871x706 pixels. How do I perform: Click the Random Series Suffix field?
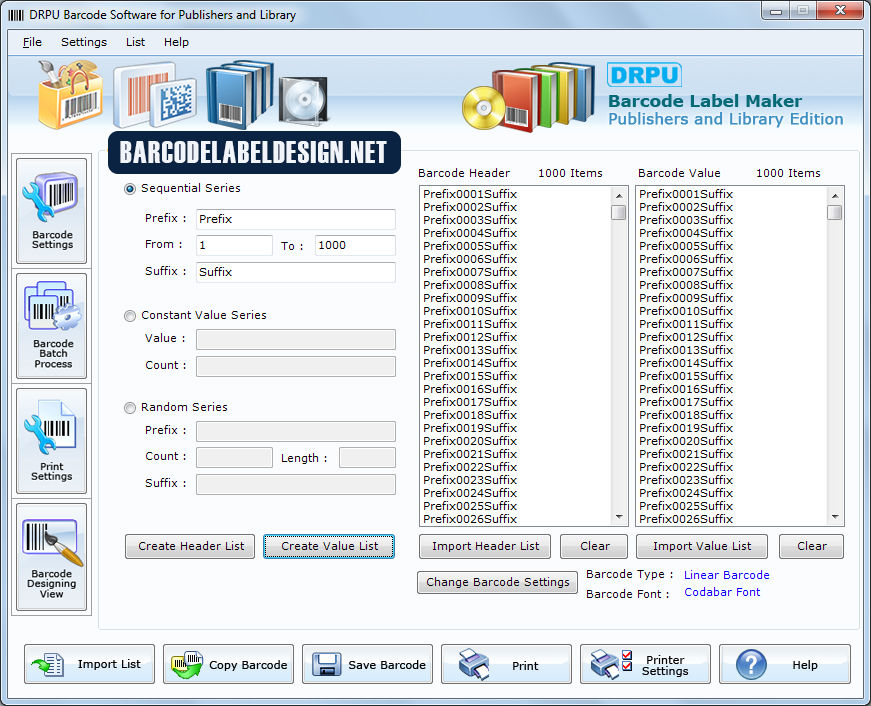(x=296, y=484)
